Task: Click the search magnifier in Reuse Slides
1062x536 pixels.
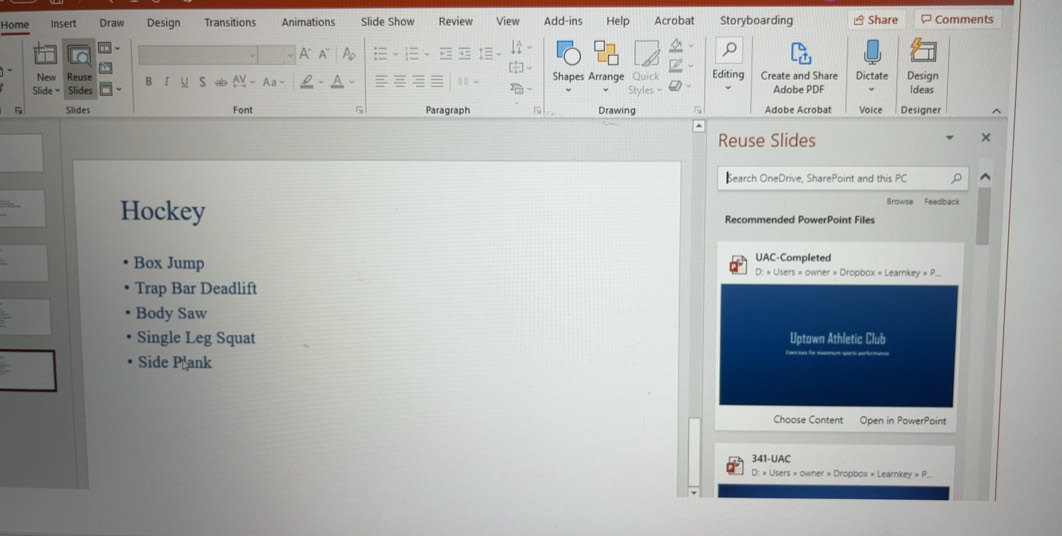Action: tap(956, 178)
